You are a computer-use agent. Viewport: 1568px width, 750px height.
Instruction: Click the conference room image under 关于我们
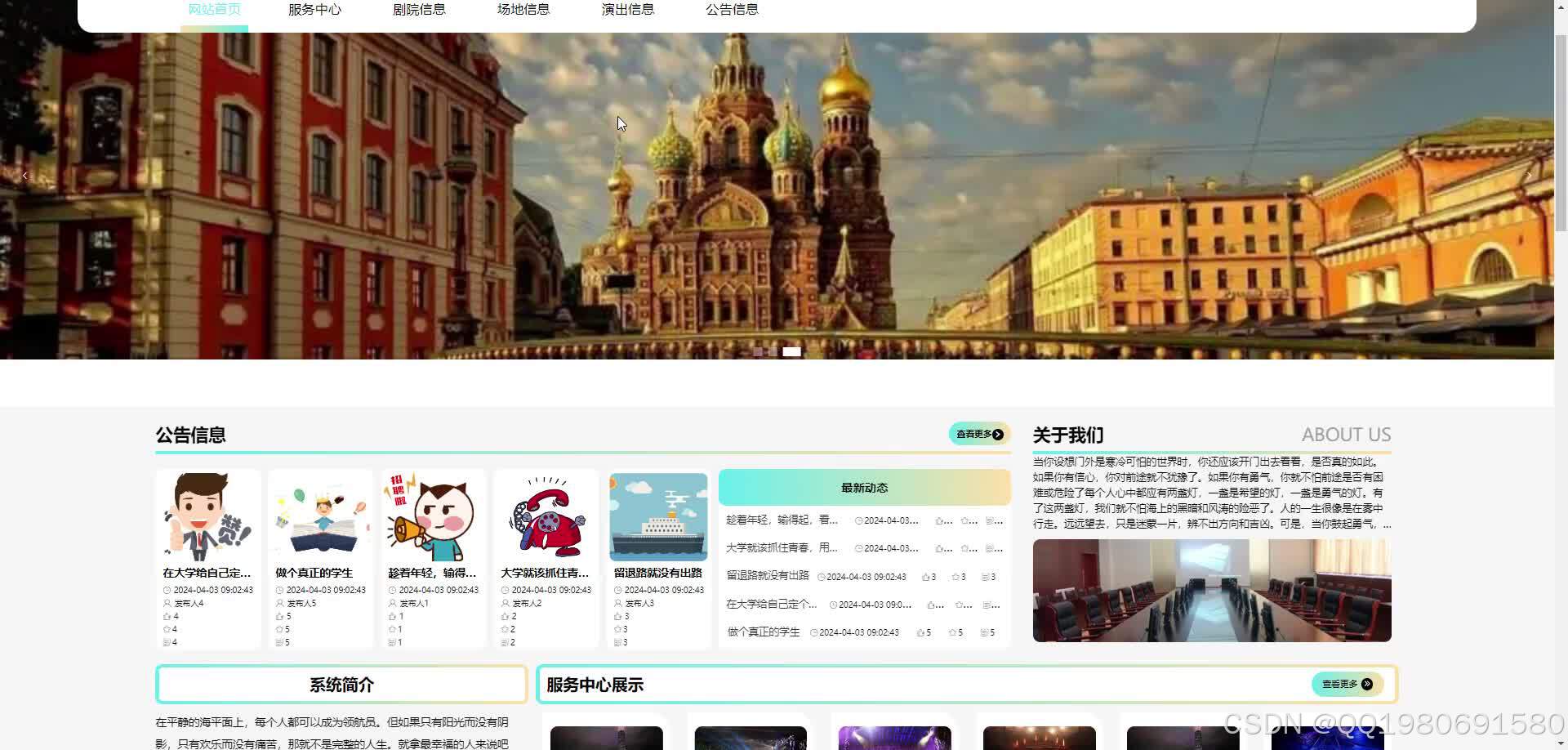1211,589
